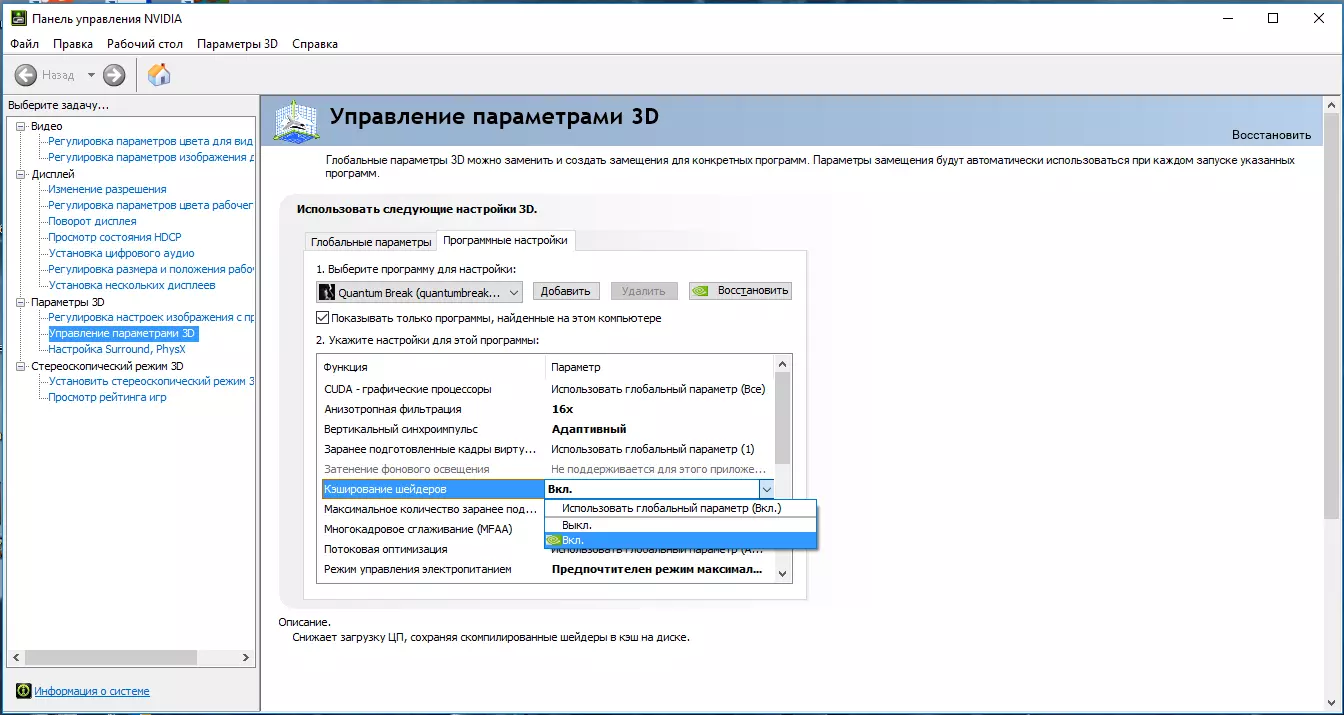This screenshot has width=1344, height=715.
Task: Open Поворот дисплея task
Action: (92, 221)
